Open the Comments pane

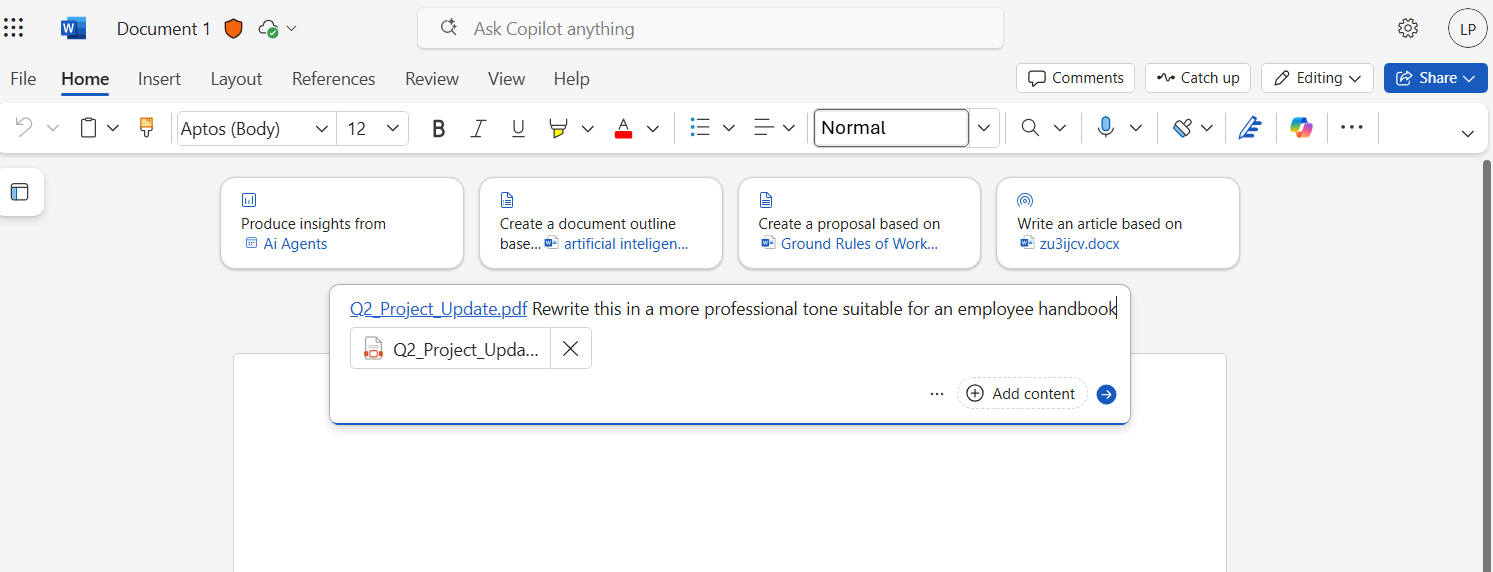point(1076,78)
